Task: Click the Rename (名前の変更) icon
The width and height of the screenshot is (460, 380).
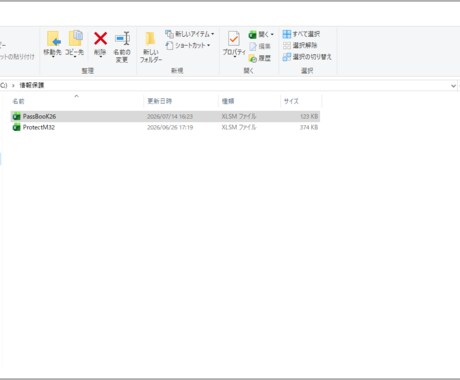Action: pos(122,38)
